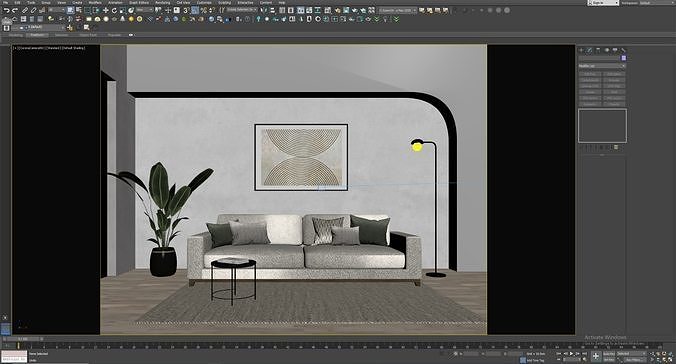Image resolution: width=676 pixels, height=364 pixels.
Task: Toggle Percent Snap
Action: (203, 10)
